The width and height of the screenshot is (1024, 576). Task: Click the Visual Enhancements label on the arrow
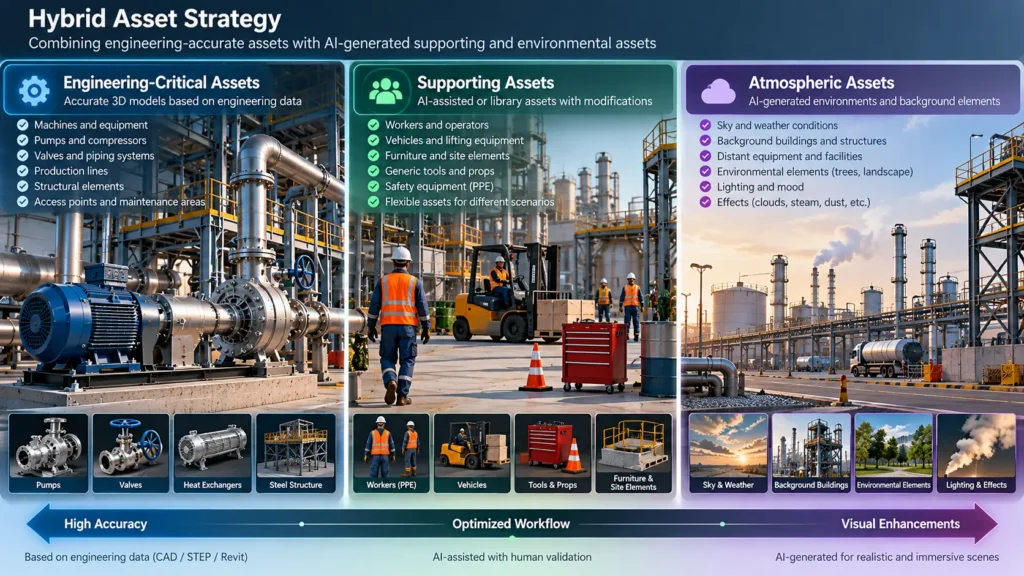[900, 524]
